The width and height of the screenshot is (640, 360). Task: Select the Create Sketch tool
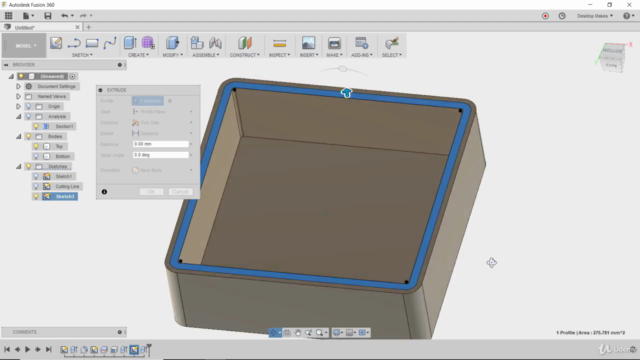click(56, 43)
